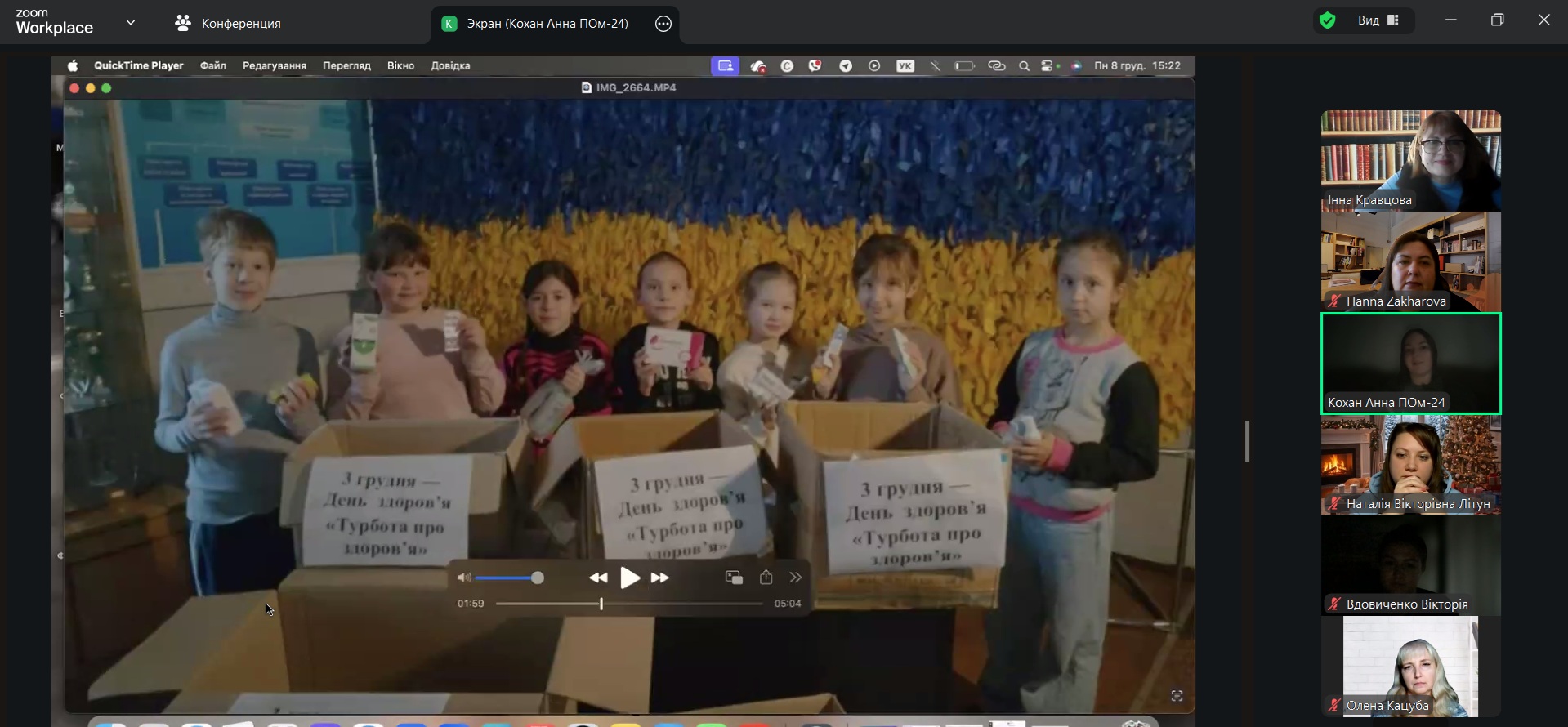
Task: Mute the video via speaker icon
Action: pos(464,578)
